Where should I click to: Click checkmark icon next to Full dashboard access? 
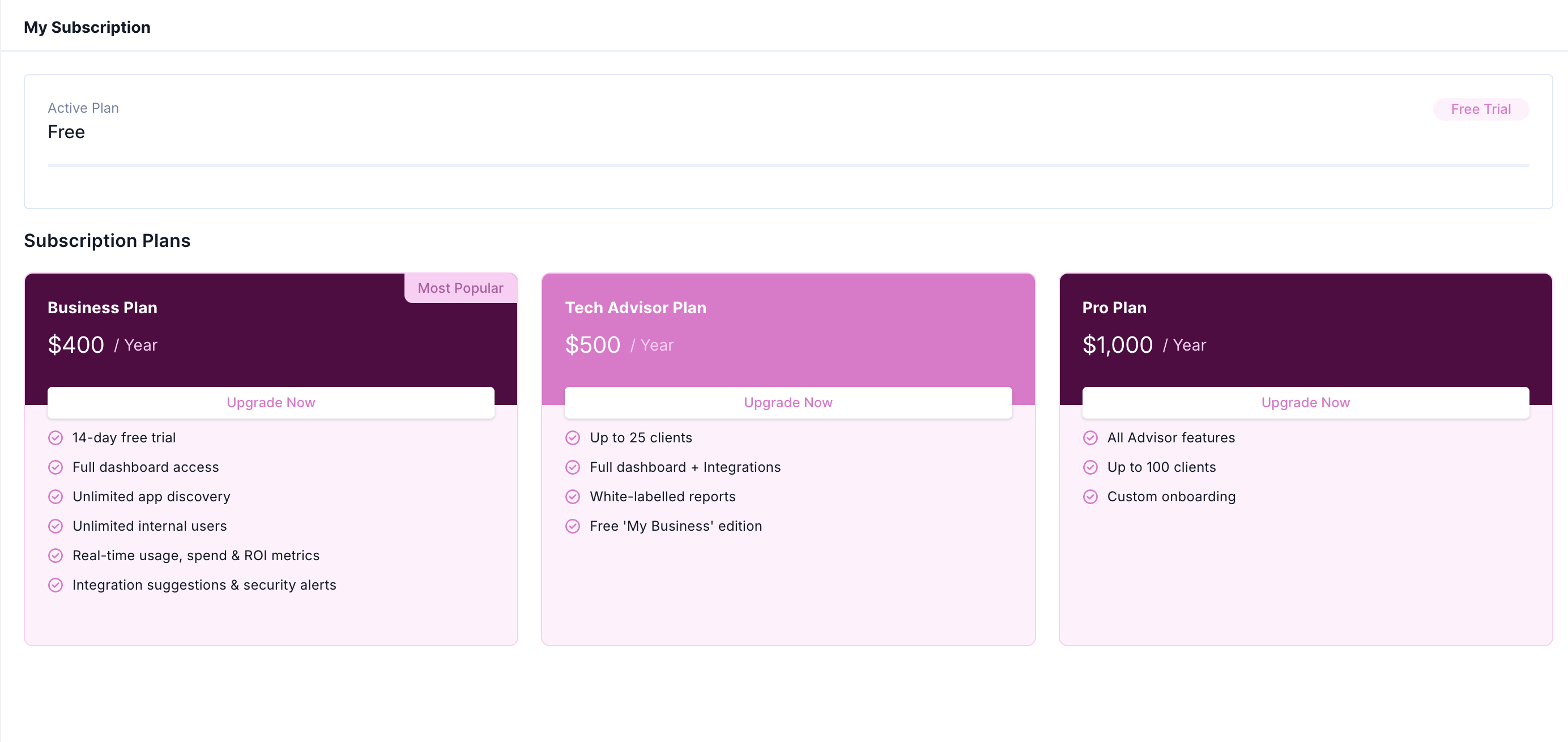pos(56,467)
